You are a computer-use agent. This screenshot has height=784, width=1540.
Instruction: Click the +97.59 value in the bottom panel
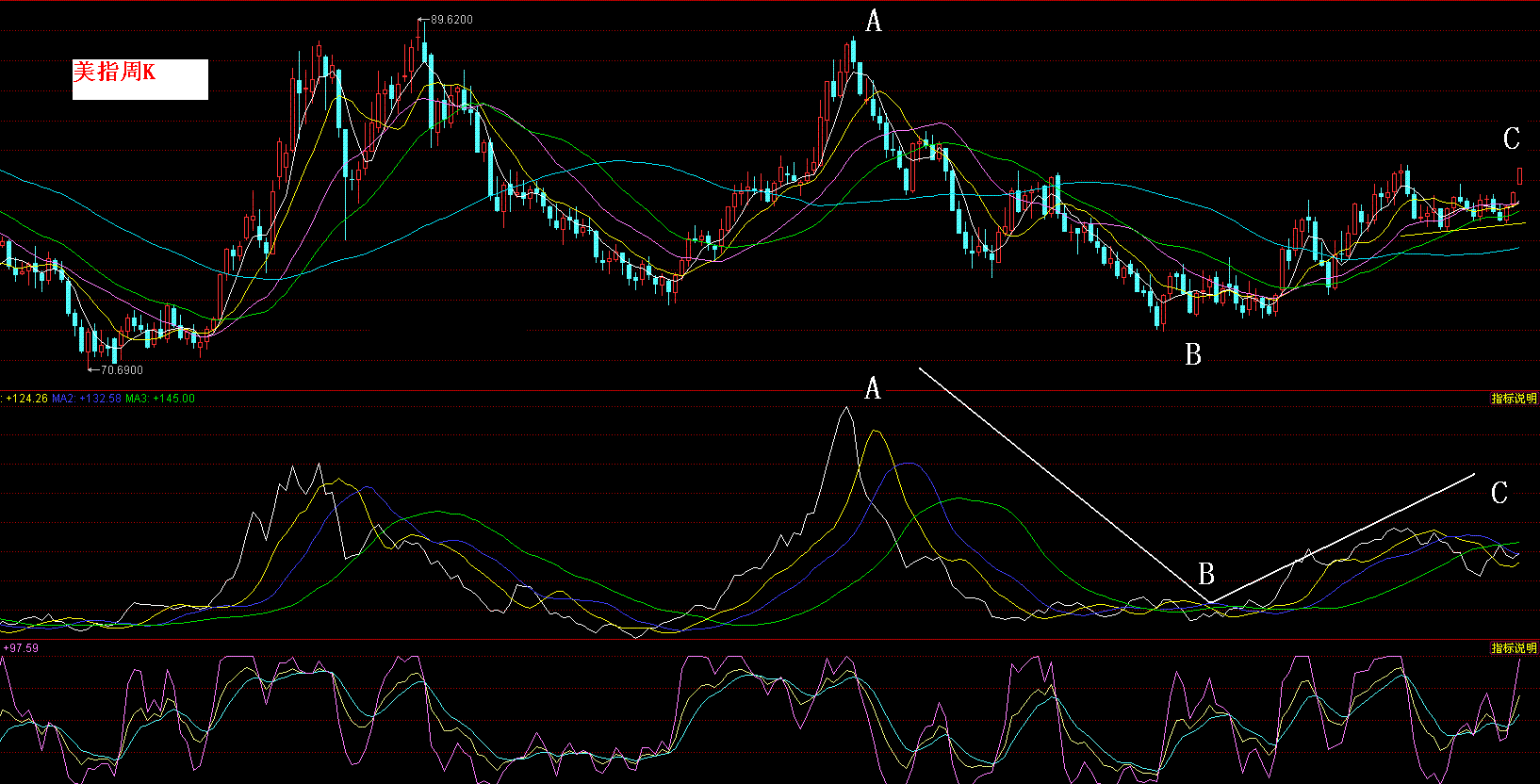pos(21,648)
